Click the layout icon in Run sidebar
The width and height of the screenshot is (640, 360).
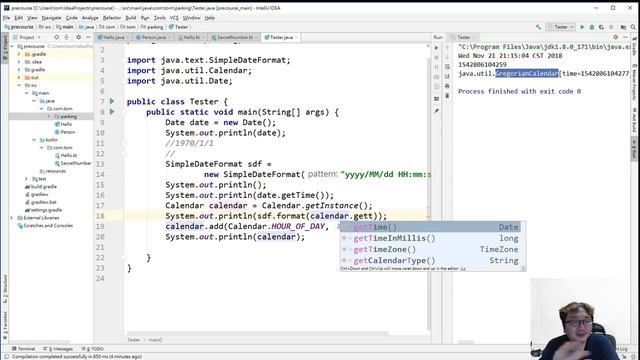tap(436, 99)
